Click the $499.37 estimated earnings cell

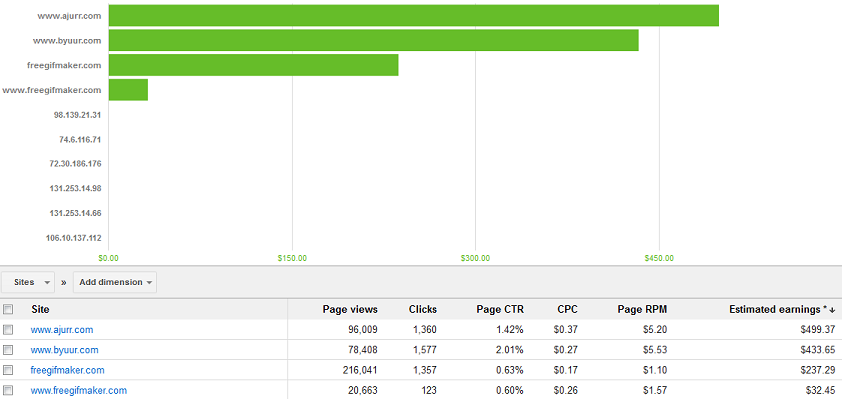pos(817,330)
